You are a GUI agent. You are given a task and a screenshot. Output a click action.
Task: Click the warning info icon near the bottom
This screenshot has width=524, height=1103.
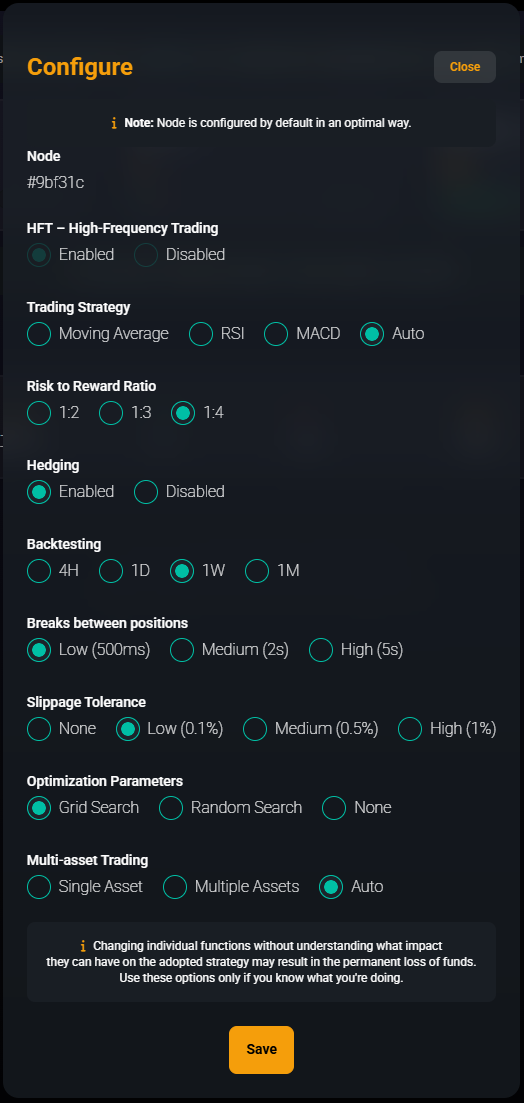tap(83, 946)
